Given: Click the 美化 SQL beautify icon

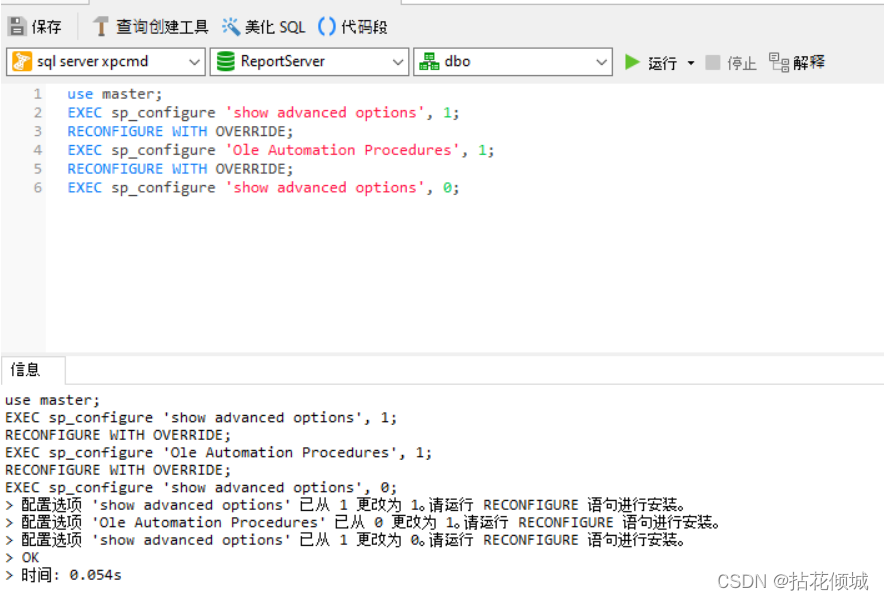Looking at the screenshot, I should click(x=229, y=27).
